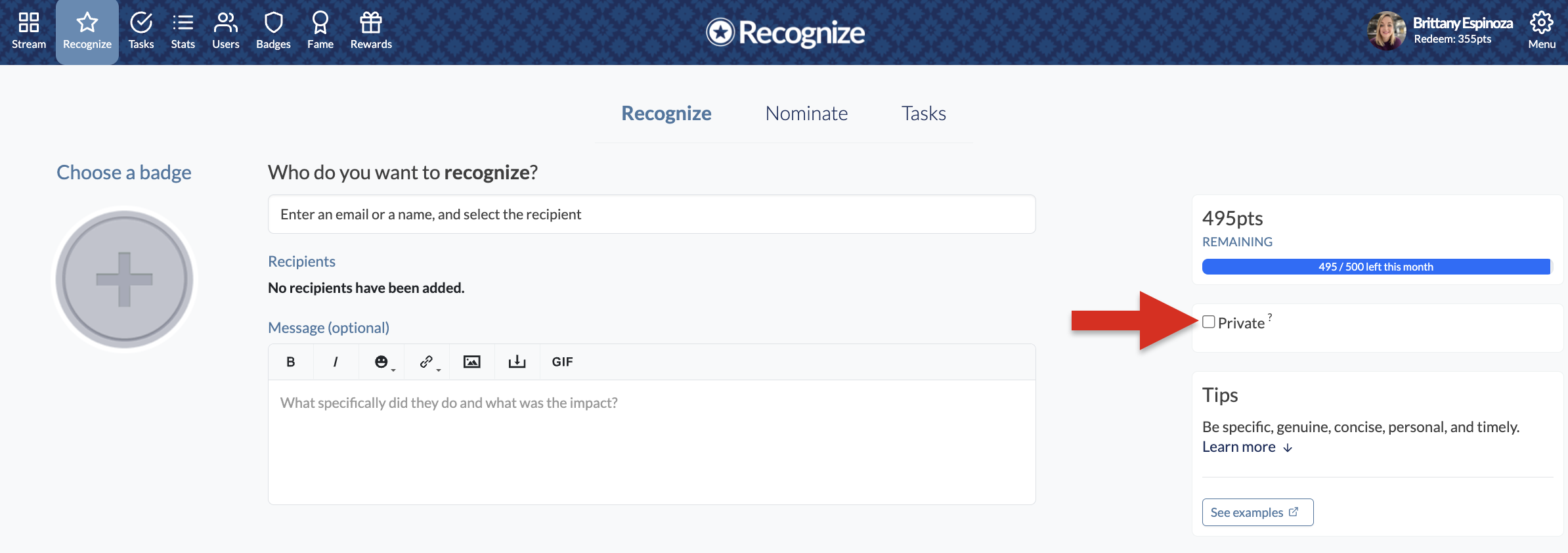Open Badges shield icon

point(273,23)
